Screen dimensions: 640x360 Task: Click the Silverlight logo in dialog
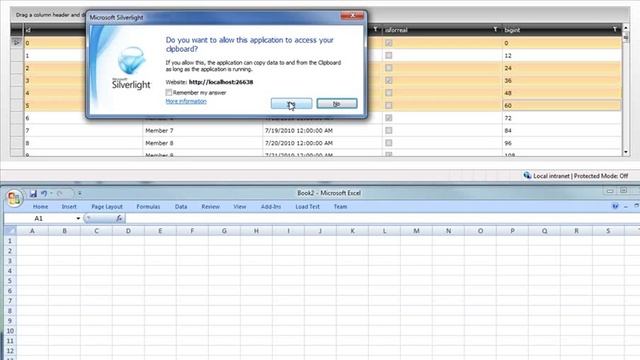pyautogui.click(x=131, y=68)
